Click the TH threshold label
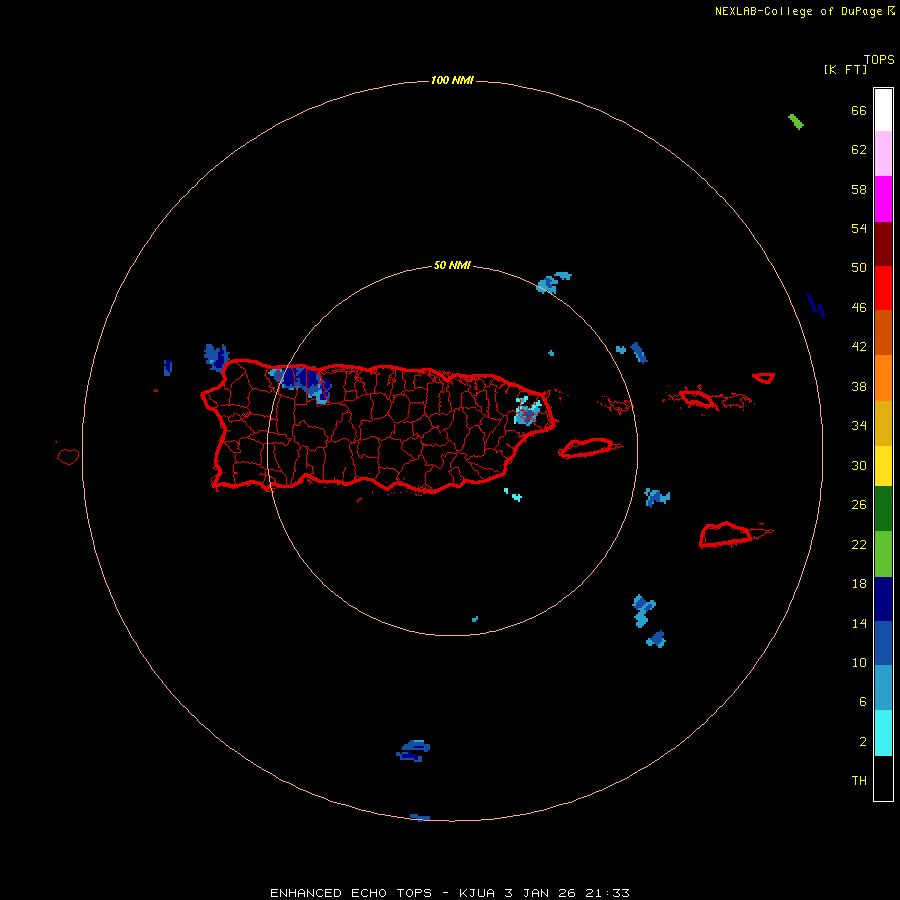Screen dimensions: 900x900 click(859, 781)
